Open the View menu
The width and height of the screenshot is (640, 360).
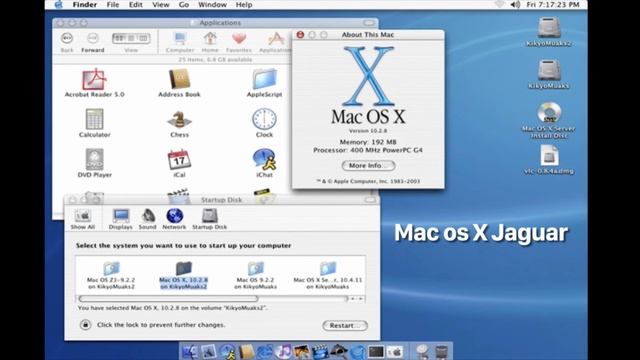[x=160, y=4]
